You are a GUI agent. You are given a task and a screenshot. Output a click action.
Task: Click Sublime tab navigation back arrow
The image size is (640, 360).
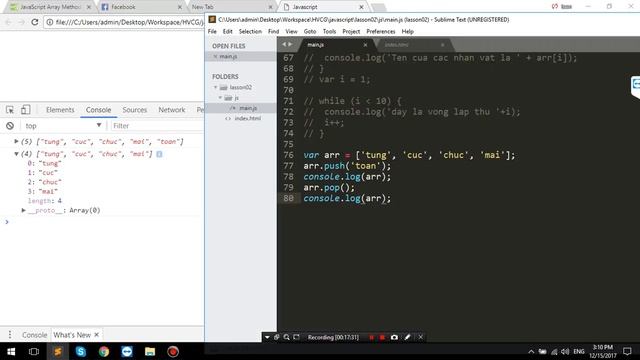tap(284, 44)
